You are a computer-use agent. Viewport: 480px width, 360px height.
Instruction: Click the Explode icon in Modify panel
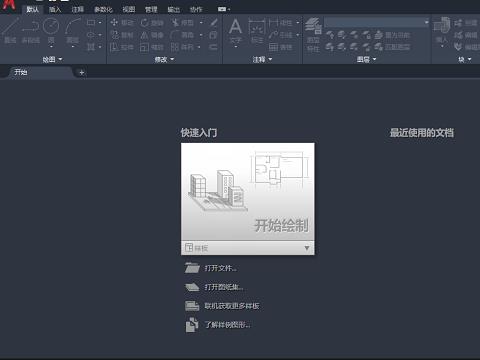coord(213,35)
